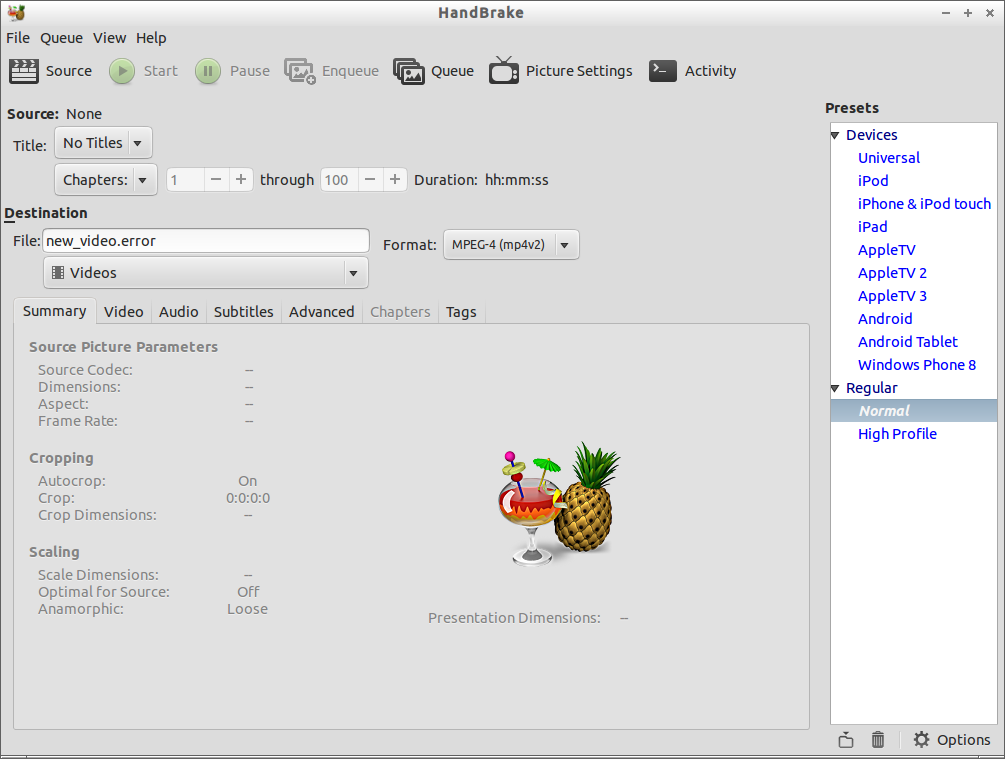1005x759 pixels.
Task: Open the Title 'No Titles' dropdown
Action: [x=103, y=142]
